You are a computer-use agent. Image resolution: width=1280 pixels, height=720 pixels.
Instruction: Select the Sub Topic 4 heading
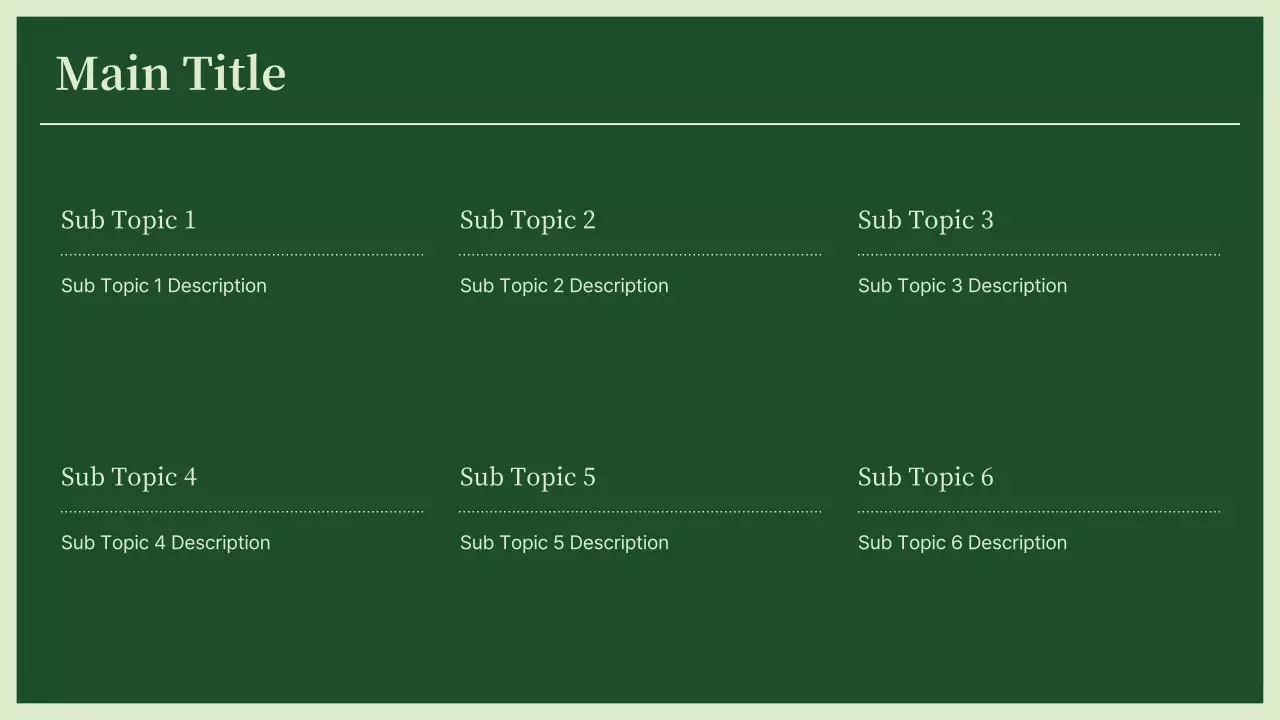tap(128, 477)
